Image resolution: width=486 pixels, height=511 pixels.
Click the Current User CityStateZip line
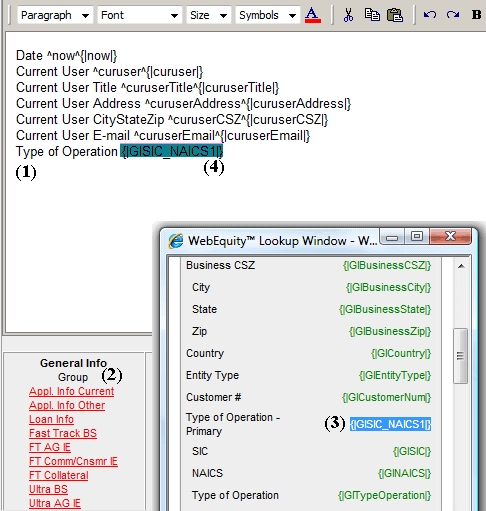coord(172,120)
